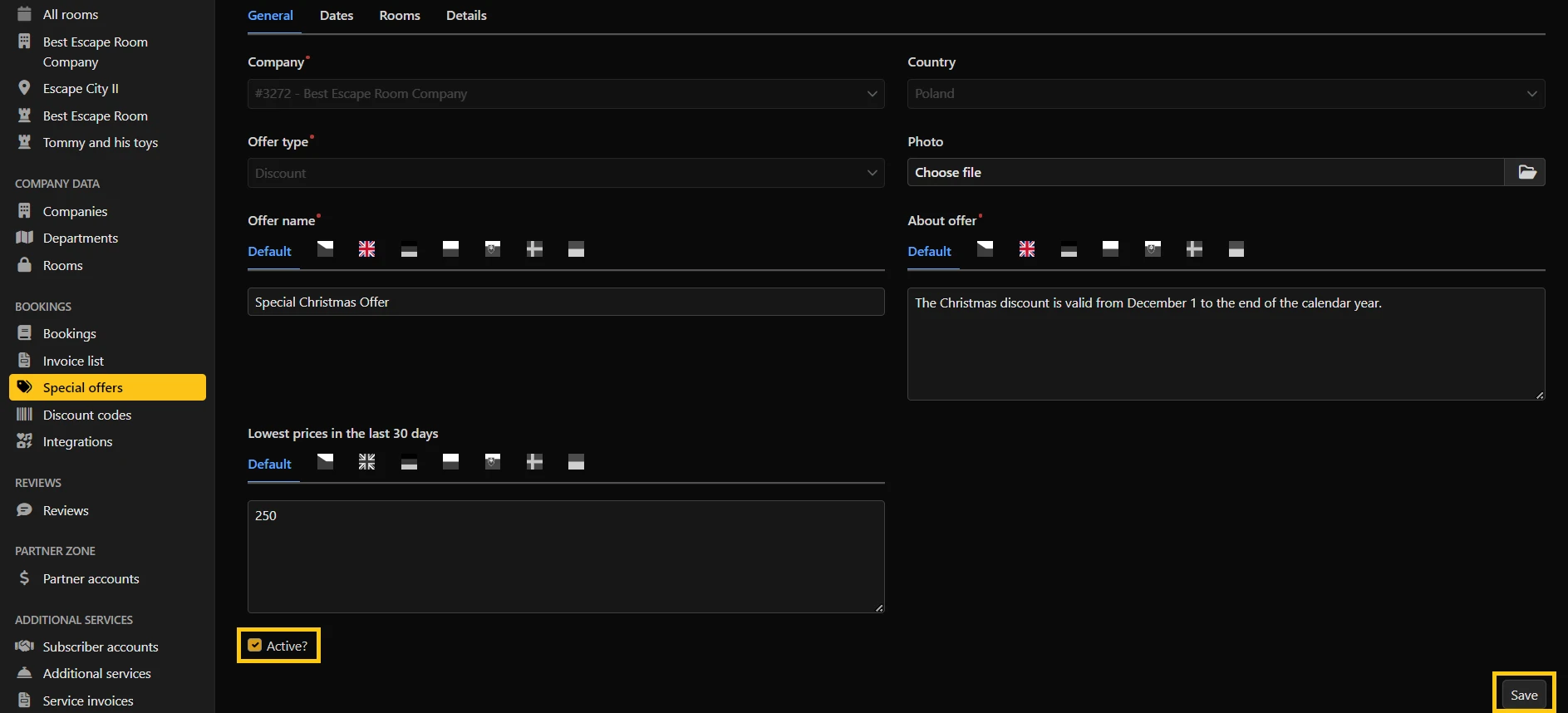
Task: Click the About offer text area
Action: pos(1225,344)
